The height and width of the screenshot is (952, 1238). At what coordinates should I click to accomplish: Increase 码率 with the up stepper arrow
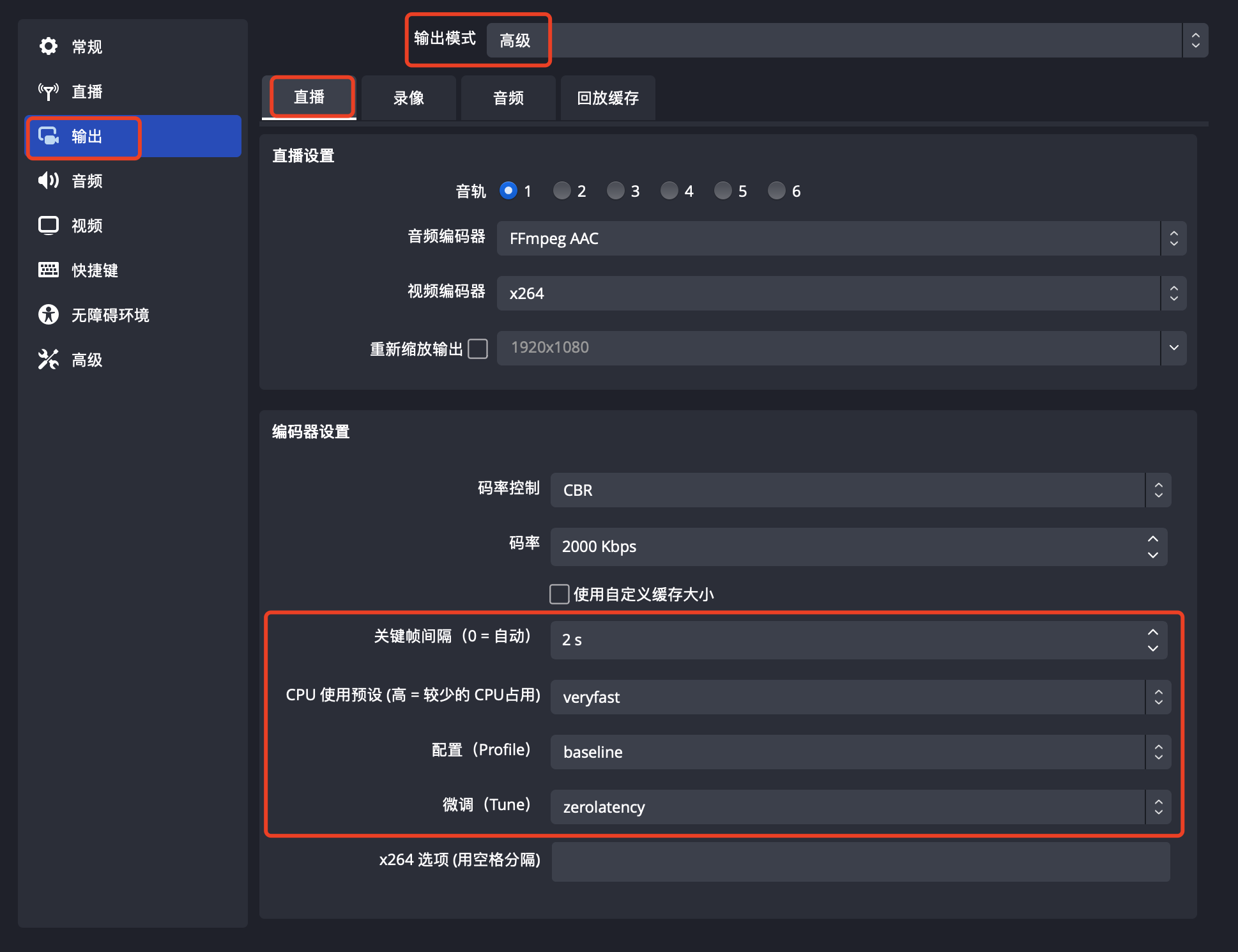pos(1153,539)
